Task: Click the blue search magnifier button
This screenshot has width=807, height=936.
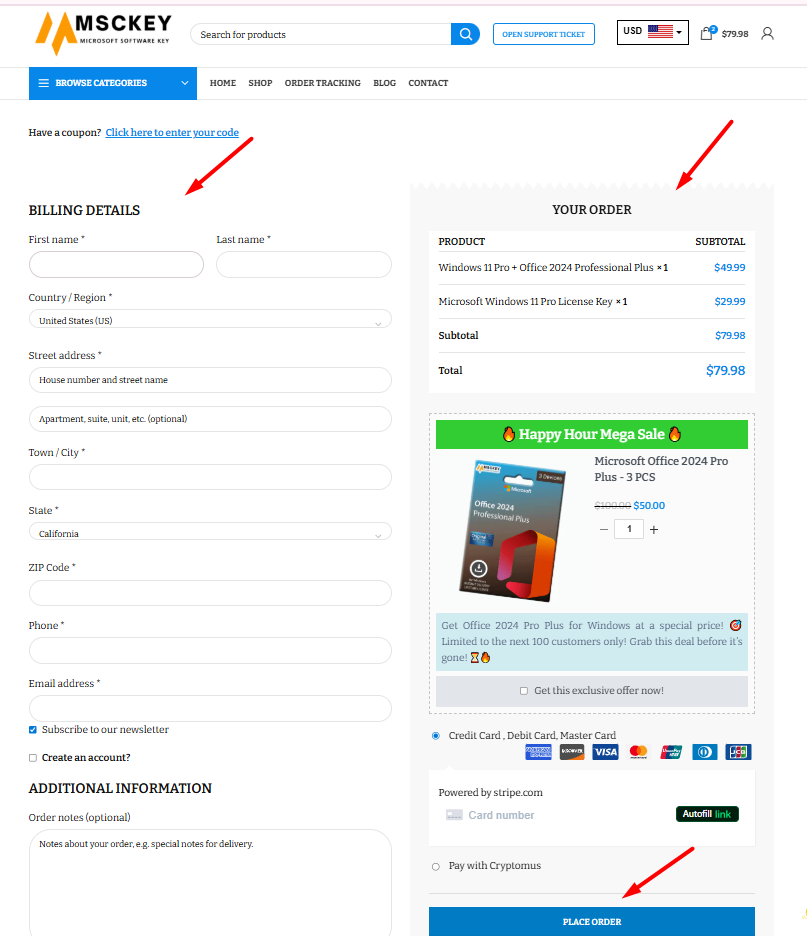Action: [x=466, y=34]
